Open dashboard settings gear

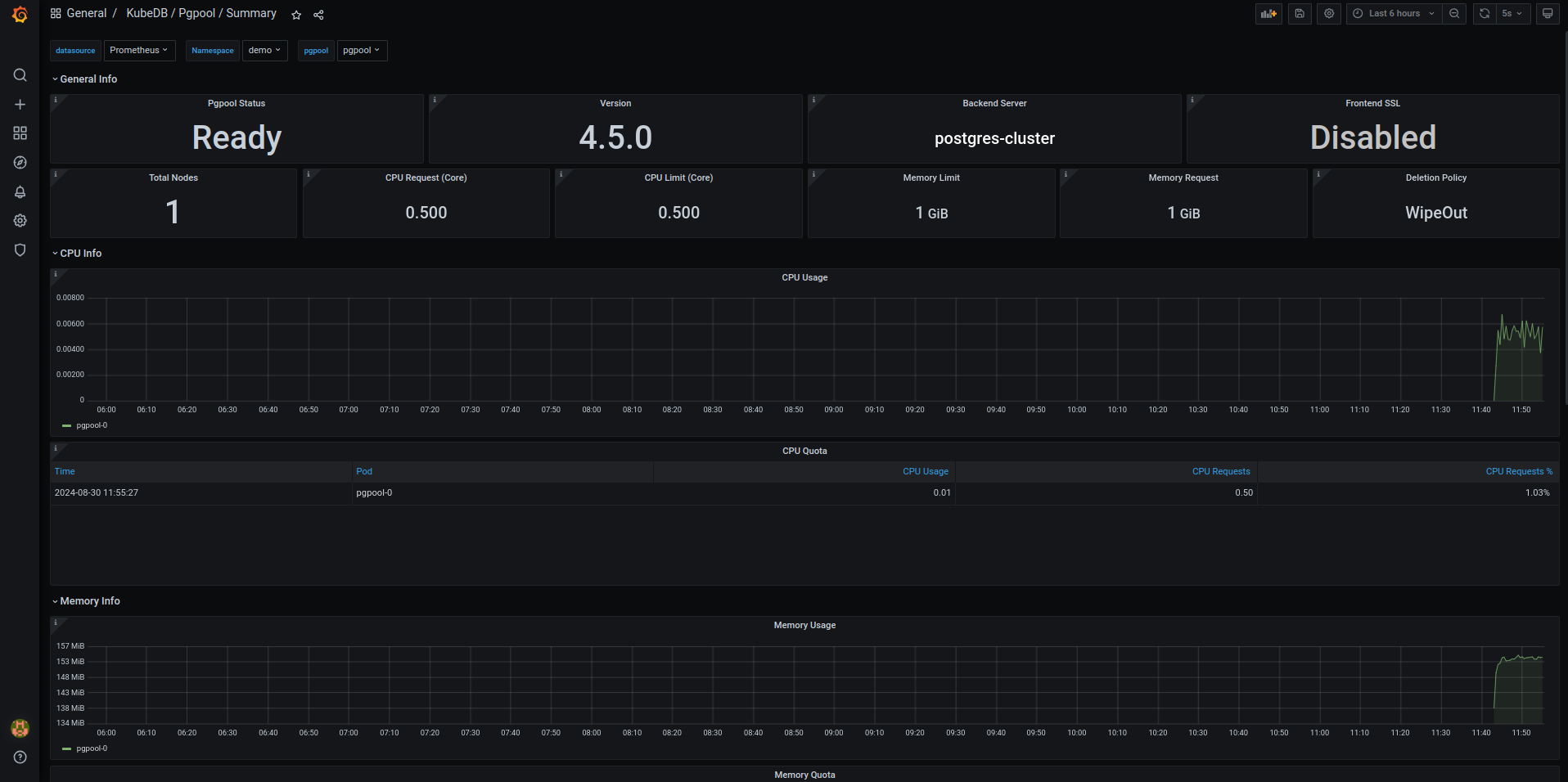click(1328, 14)
